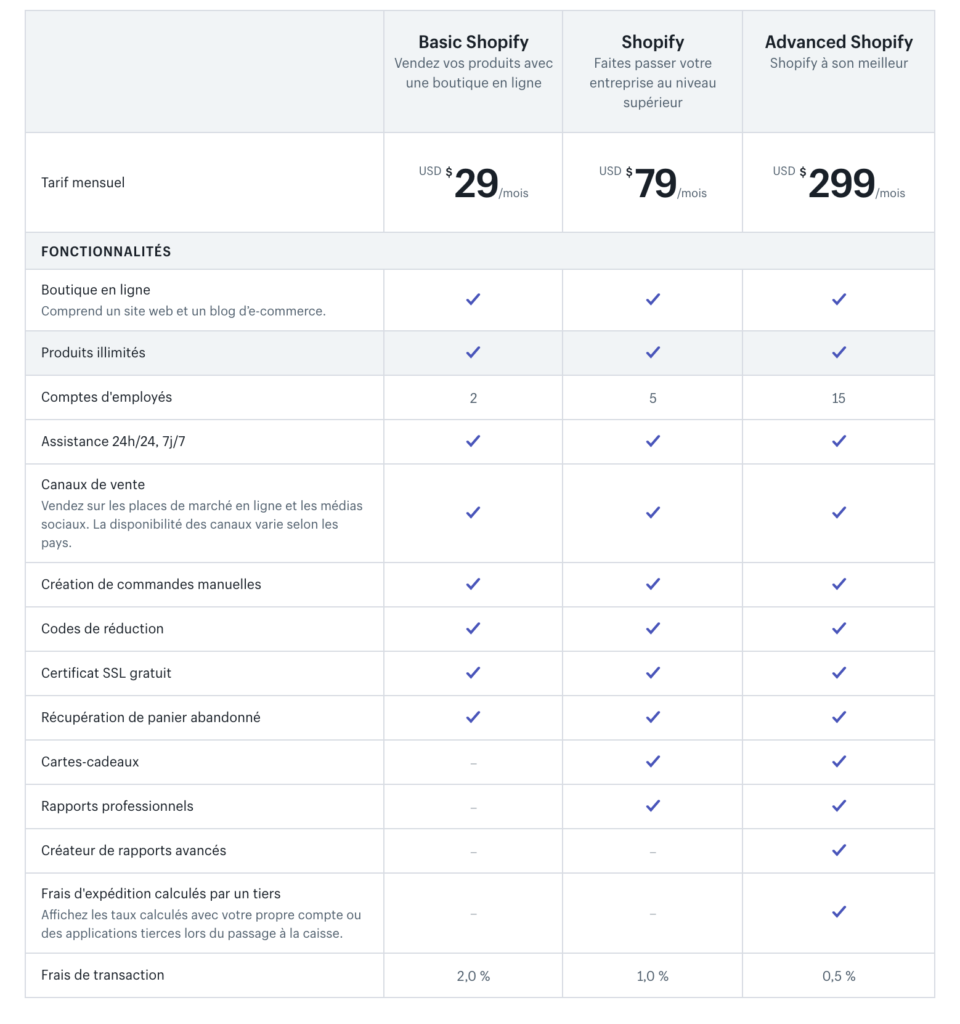Select the middle Shopify plan heading
The width and height of the screenshot is (960, 1024).
(x=652, y=42)
